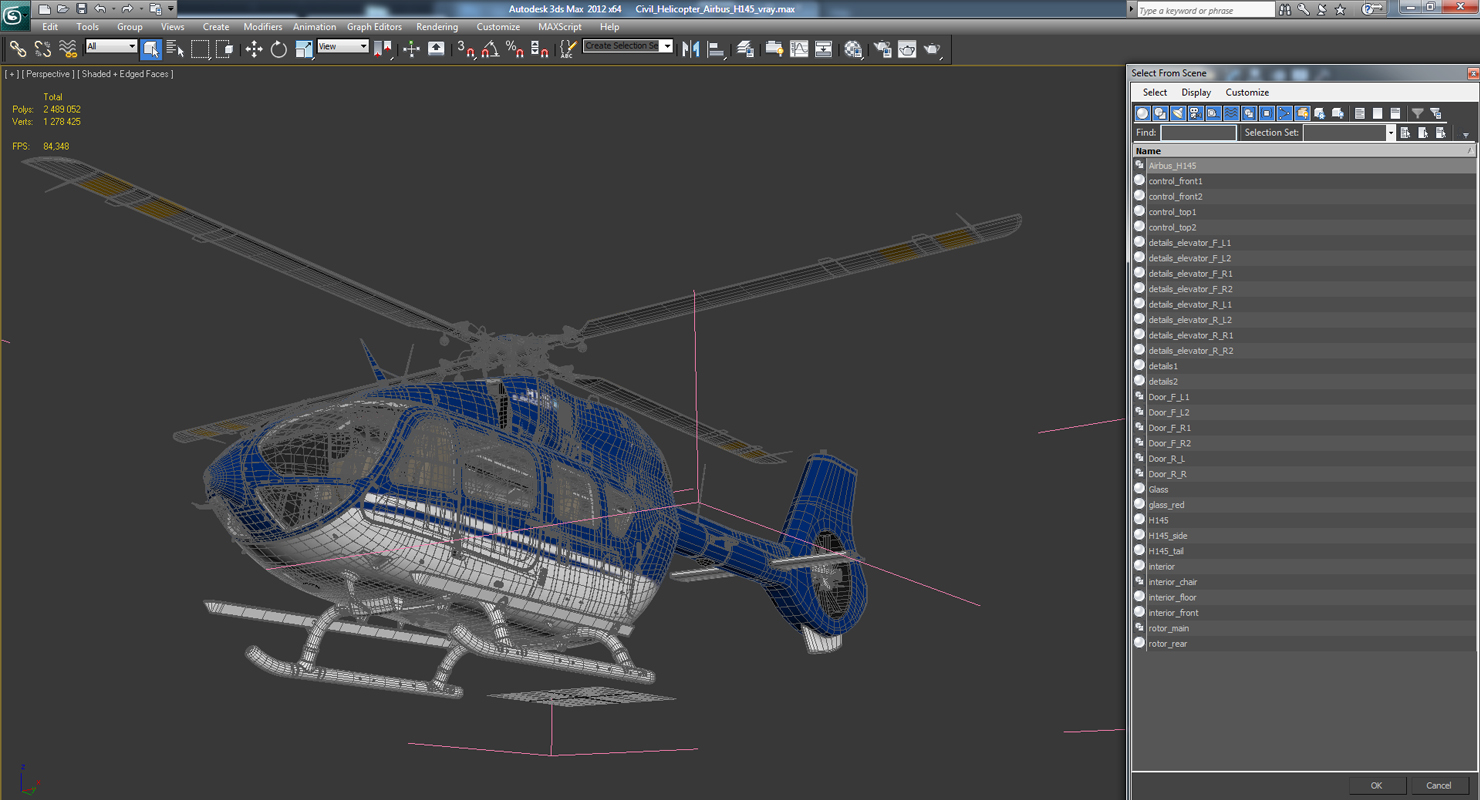Toggle Display Lights filter in Select From Scene
This screenshot has height=800, width=1480.
[x=1178, y=113]
